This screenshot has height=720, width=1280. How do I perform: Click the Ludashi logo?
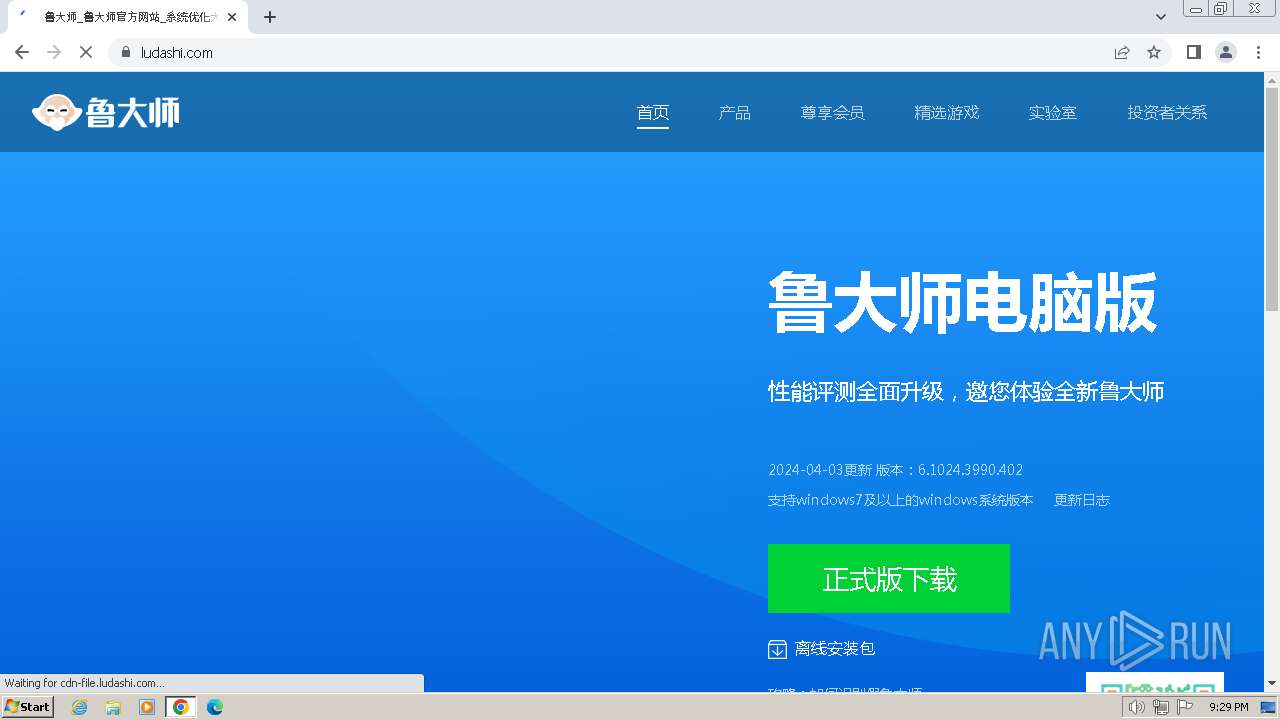coord(106,112)
